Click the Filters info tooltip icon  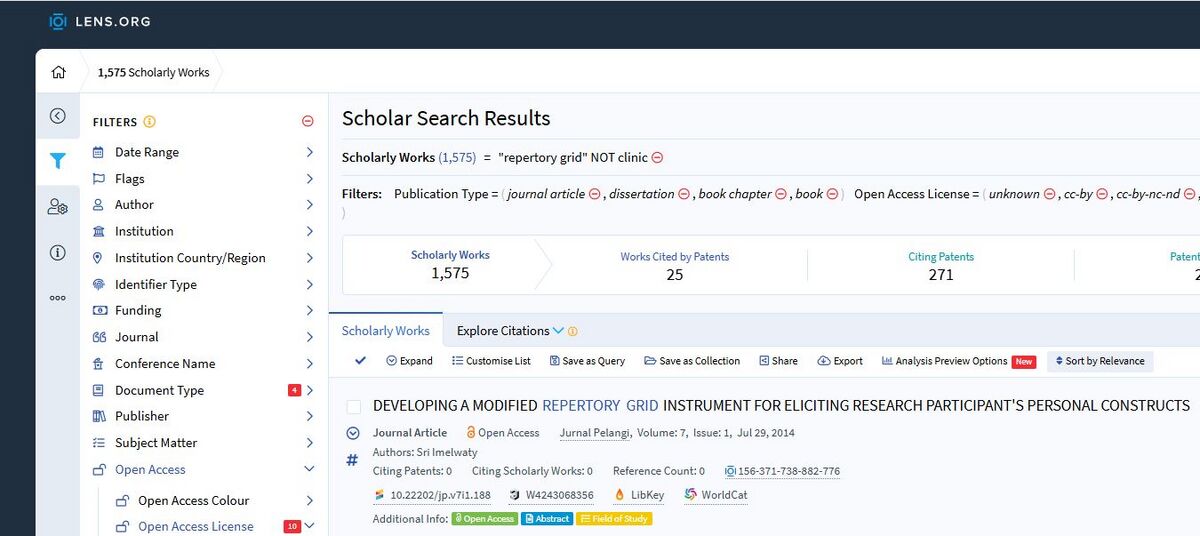click(x=149, y=122)
